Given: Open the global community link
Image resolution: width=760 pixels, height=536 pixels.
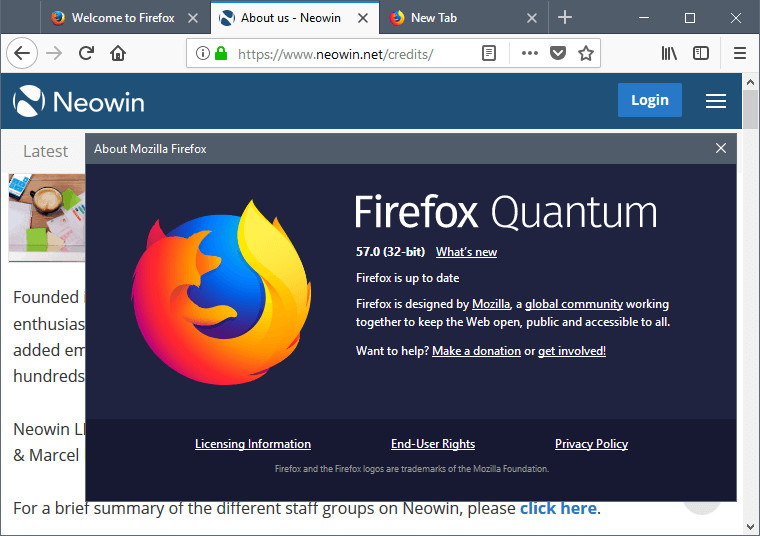Looking at the screenshot, I should (x=574, y=304).
